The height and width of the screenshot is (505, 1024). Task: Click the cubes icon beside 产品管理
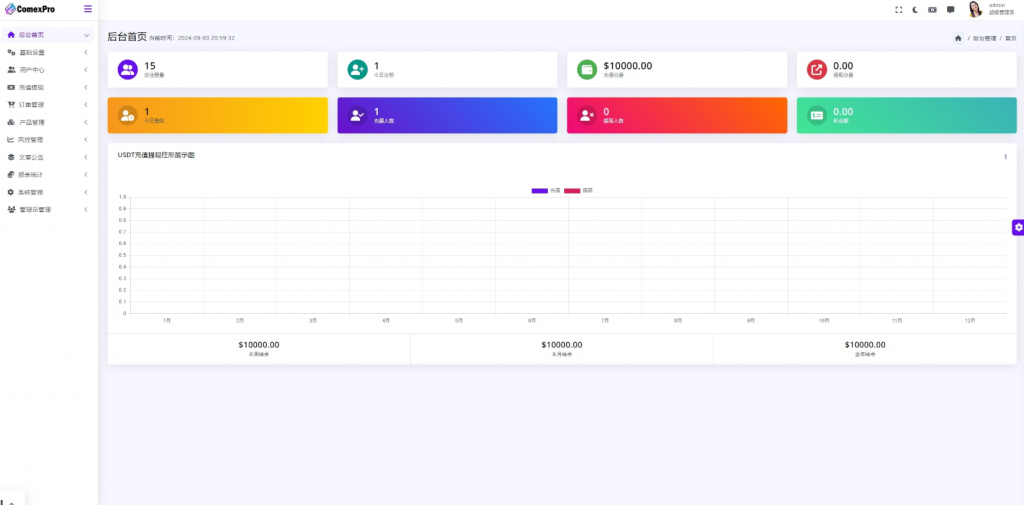click(11, 122)
